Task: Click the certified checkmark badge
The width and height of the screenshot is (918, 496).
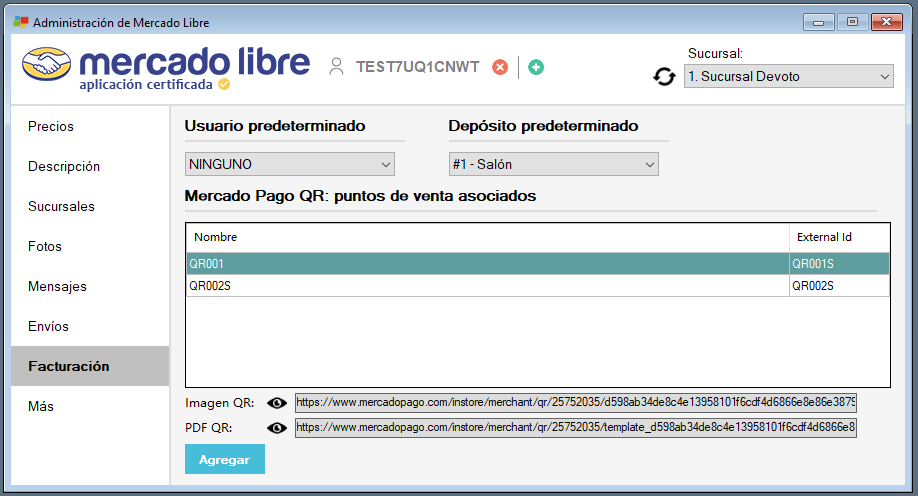Action: pos(224,84)
